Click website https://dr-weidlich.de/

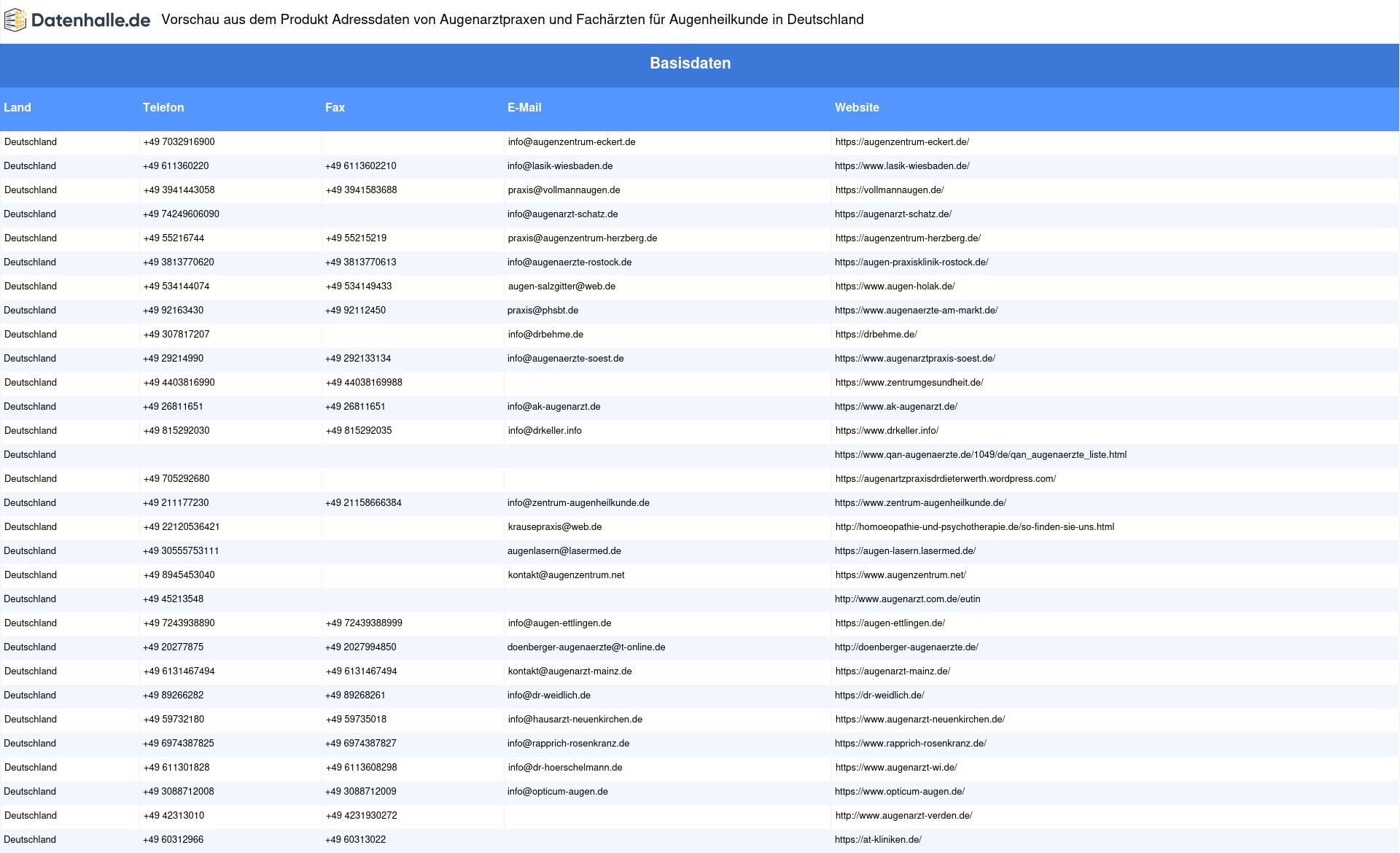879,696
